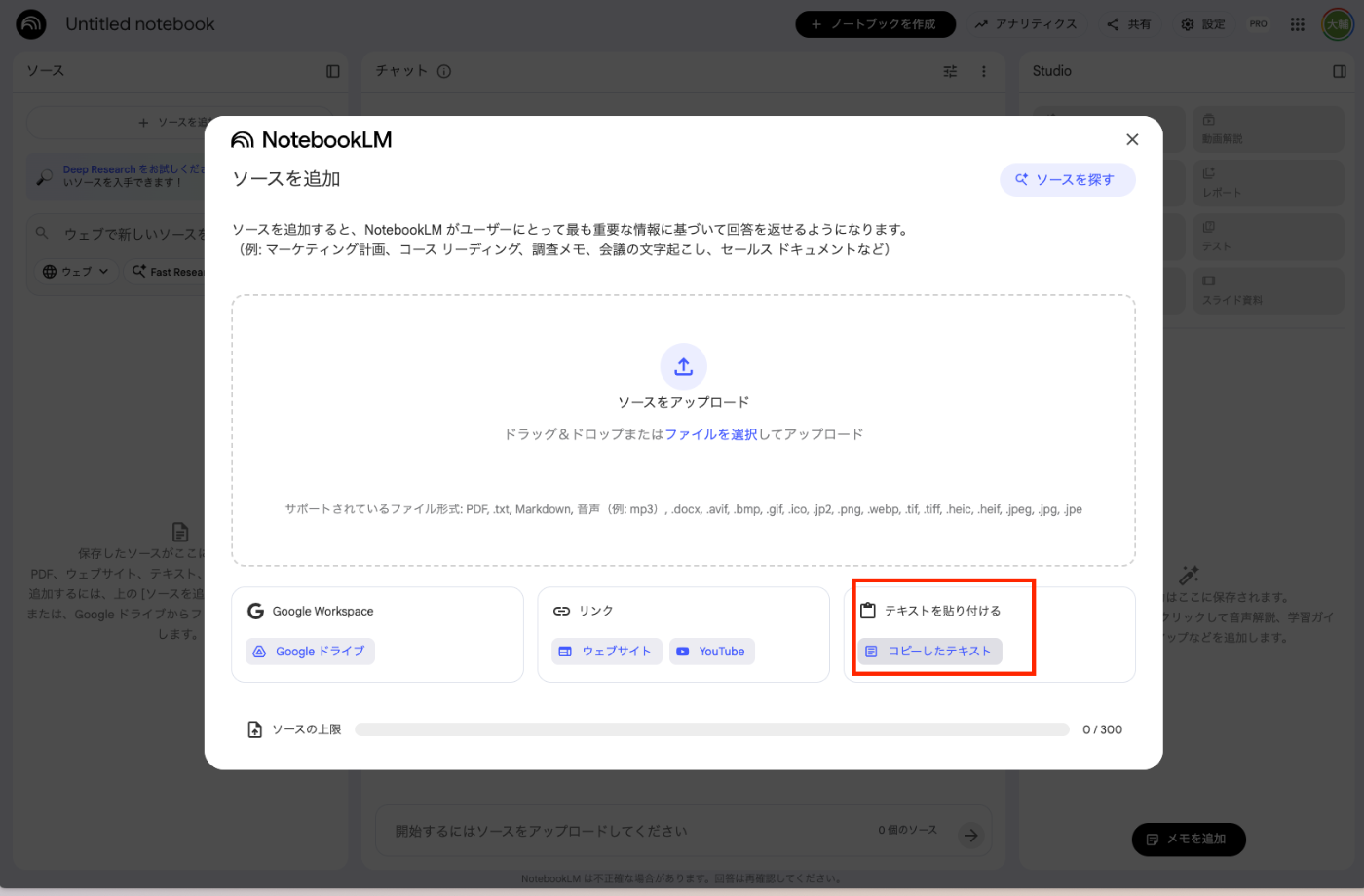The height and width of the screenshot is (896, 1364).
Task: Open the ファイルを選択 link
Action: point(711,434)
